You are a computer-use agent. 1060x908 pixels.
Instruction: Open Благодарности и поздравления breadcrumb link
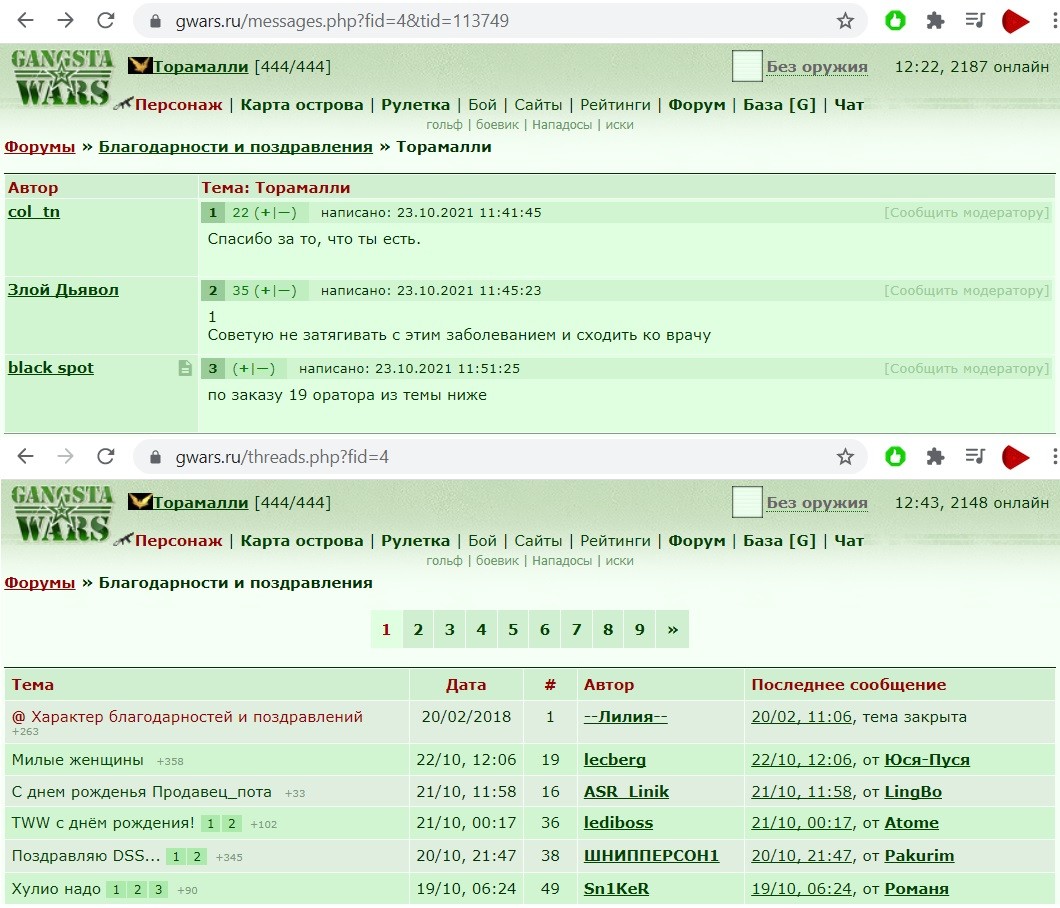(x=235, y=147)
